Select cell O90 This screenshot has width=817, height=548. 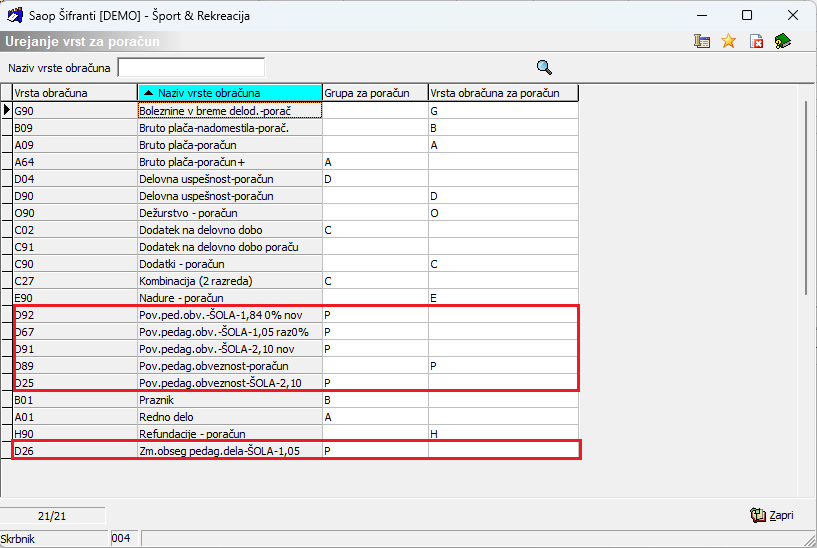click(75, 213)
